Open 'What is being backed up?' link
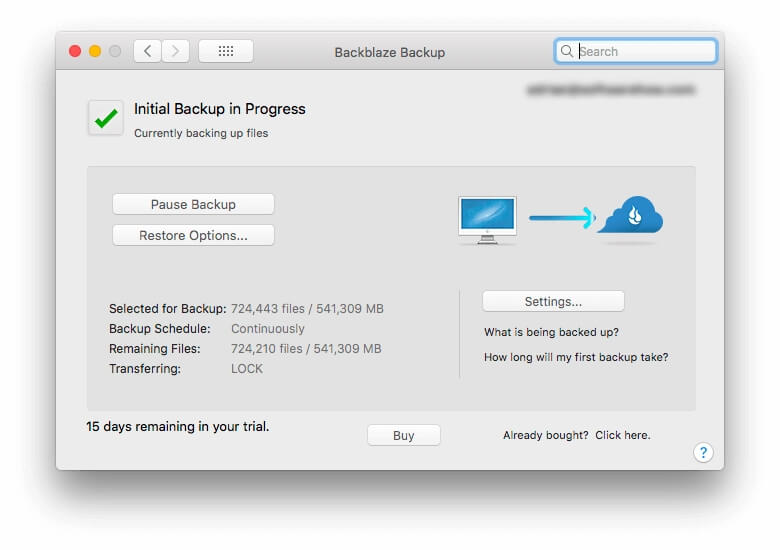780x550 pixels. click(551, 332)
